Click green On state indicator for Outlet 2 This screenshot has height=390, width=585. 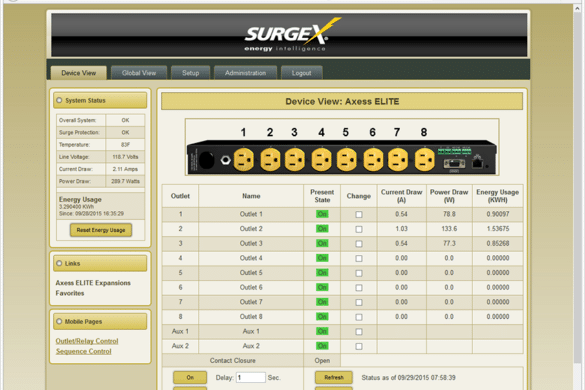322,229
